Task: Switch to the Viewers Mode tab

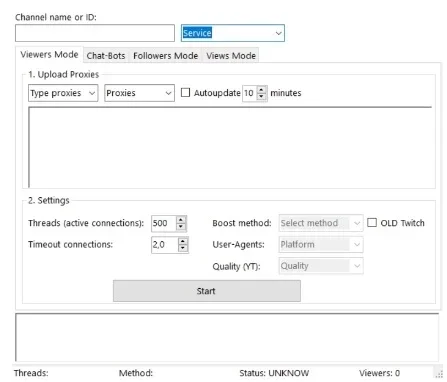Action: tap(49, 55)
